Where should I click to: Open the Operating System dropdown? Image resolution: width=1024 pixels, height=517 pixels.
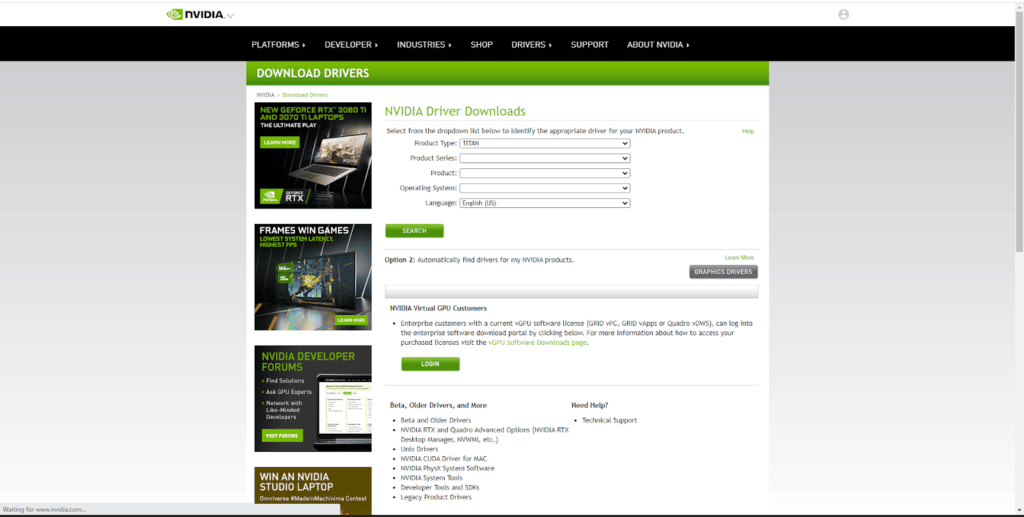click(545, 188)
